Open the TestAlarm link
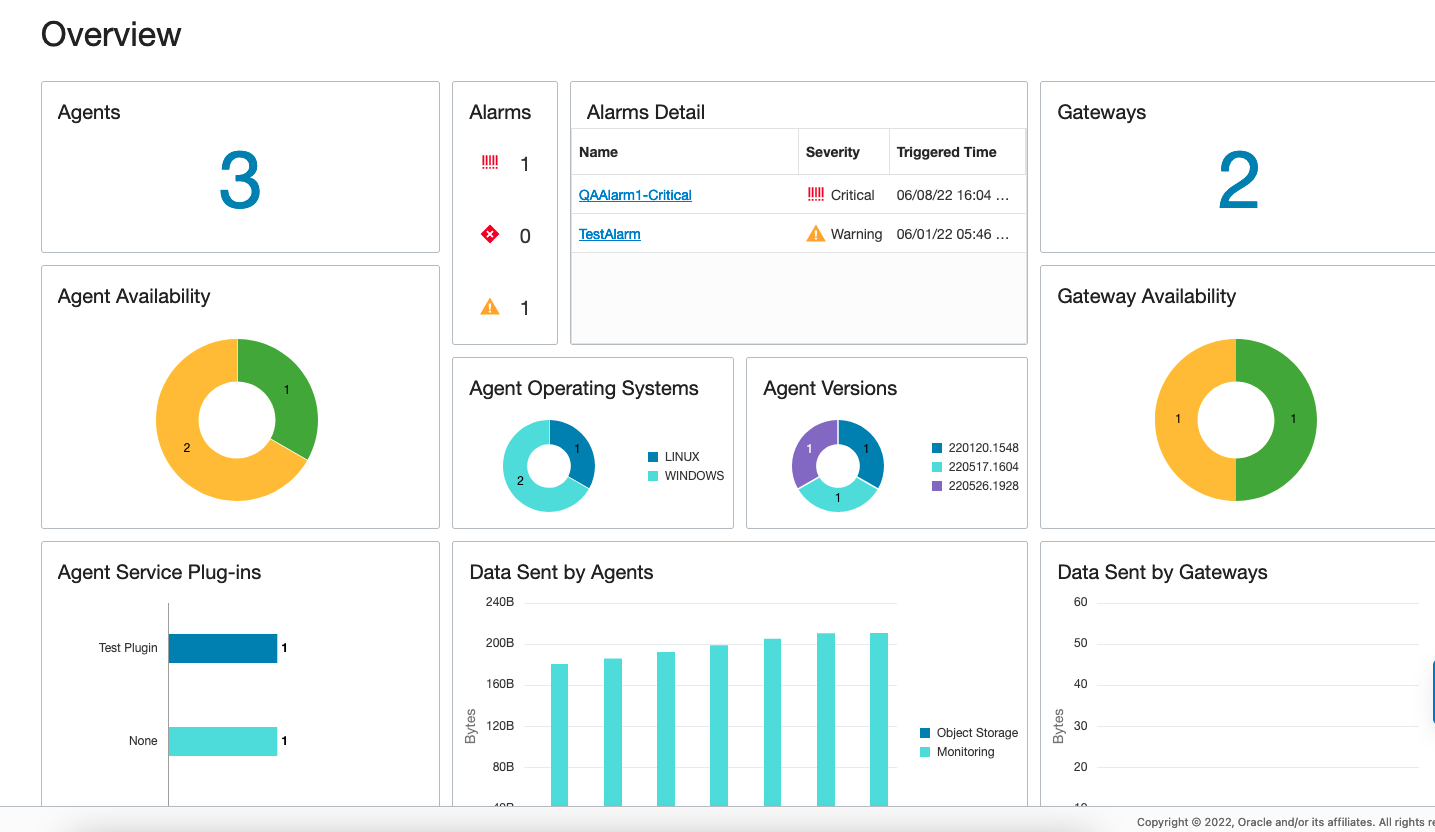1435x832 pixels. 610,234
